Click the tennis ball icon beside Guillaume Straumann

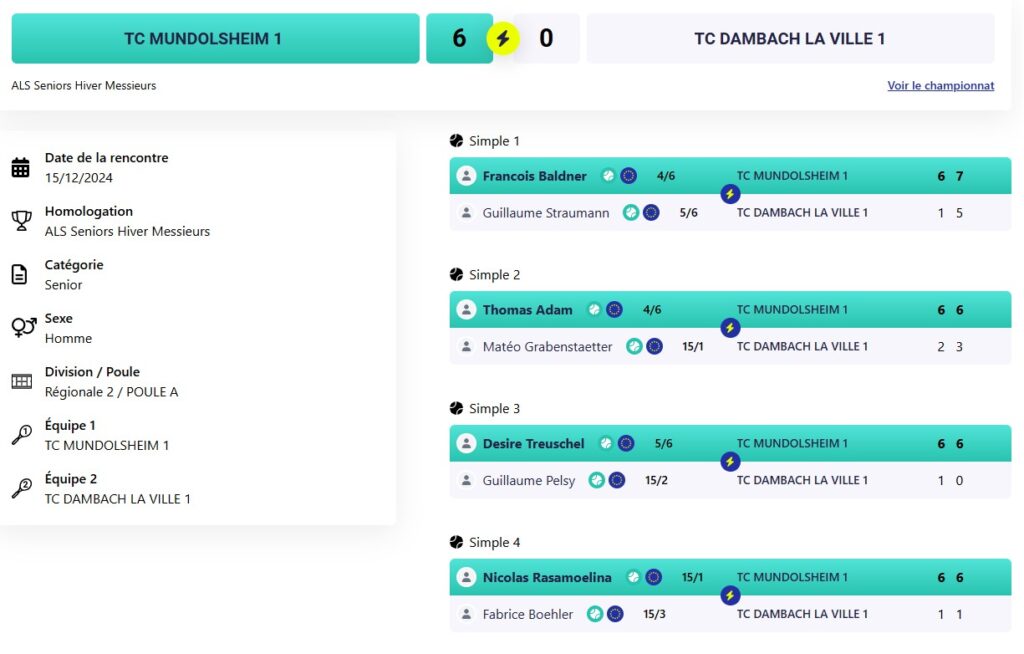pos(631,212)
